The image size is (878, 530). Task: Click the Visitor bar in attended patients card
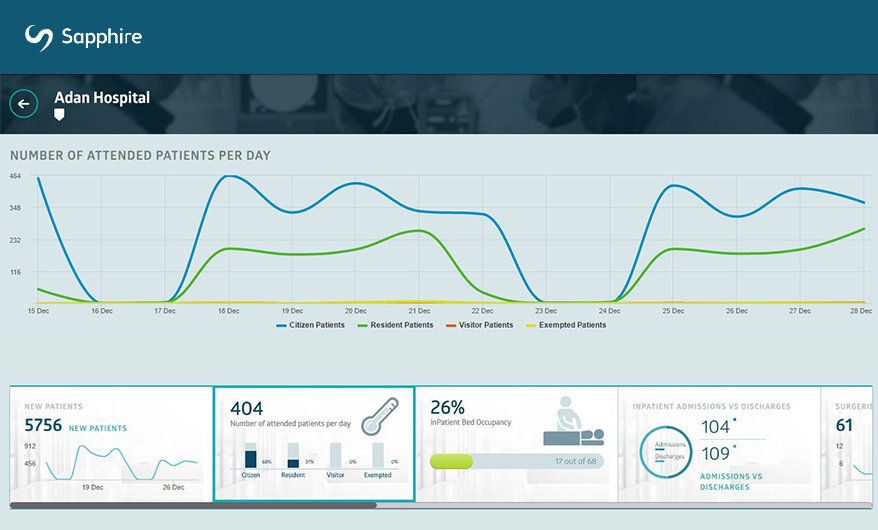pyautogui.click(x=335, y=455)
